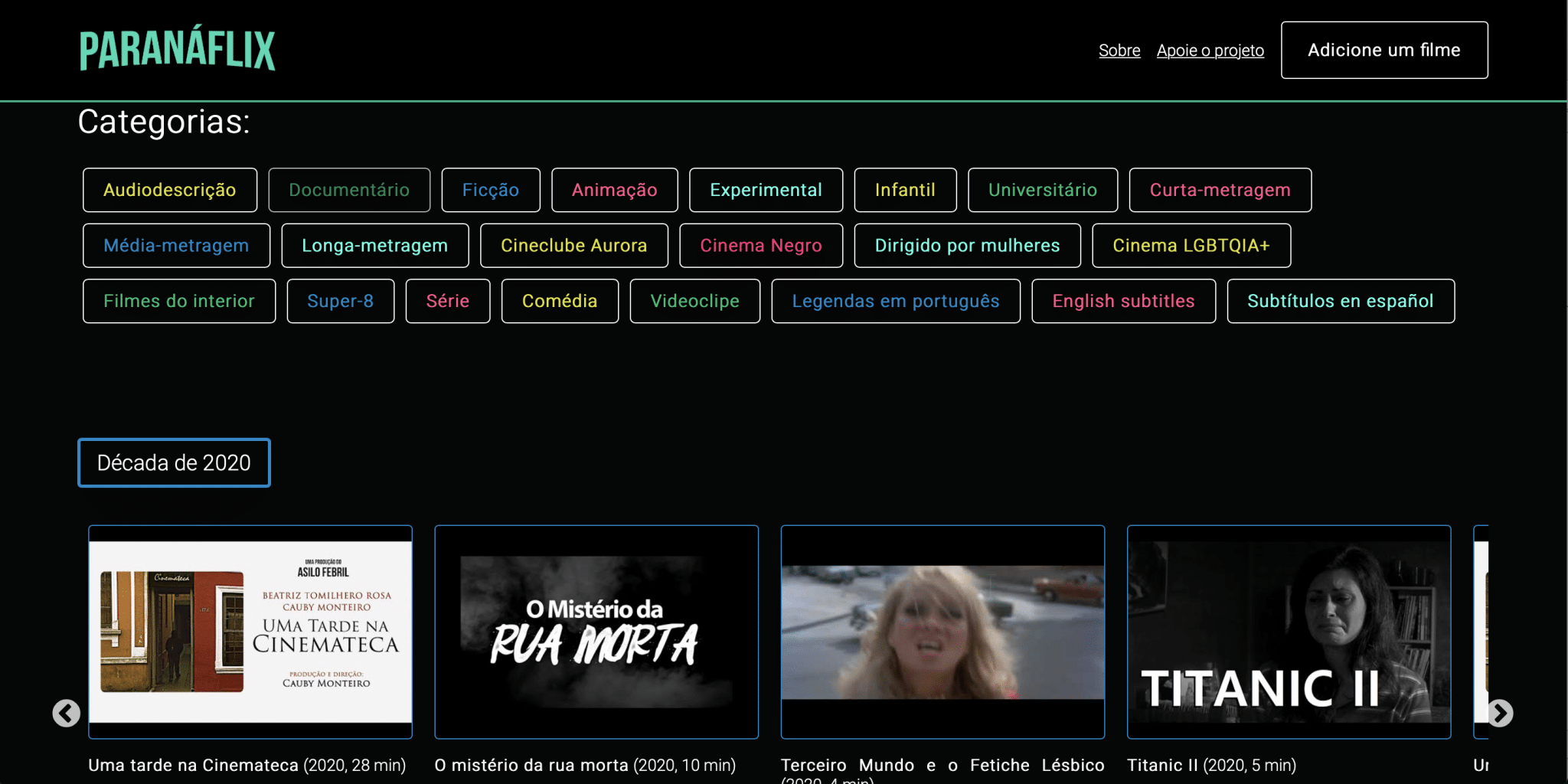Choose the Comédia category
Viewport: 1568px width, 784px height.
(560, 301)
